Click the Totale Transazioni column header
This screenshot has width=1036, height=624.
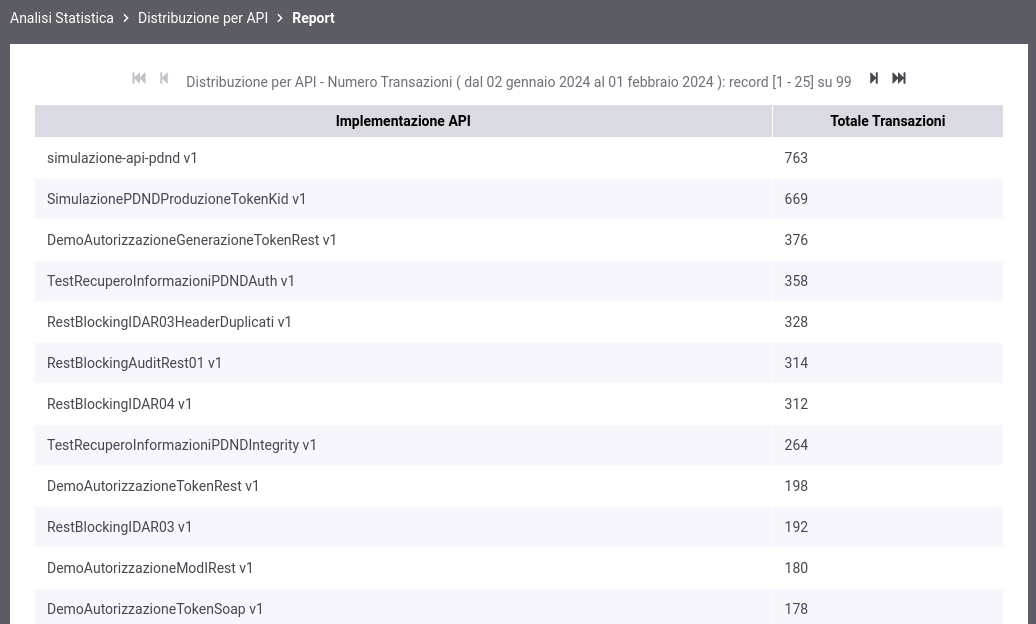(887, 121)
